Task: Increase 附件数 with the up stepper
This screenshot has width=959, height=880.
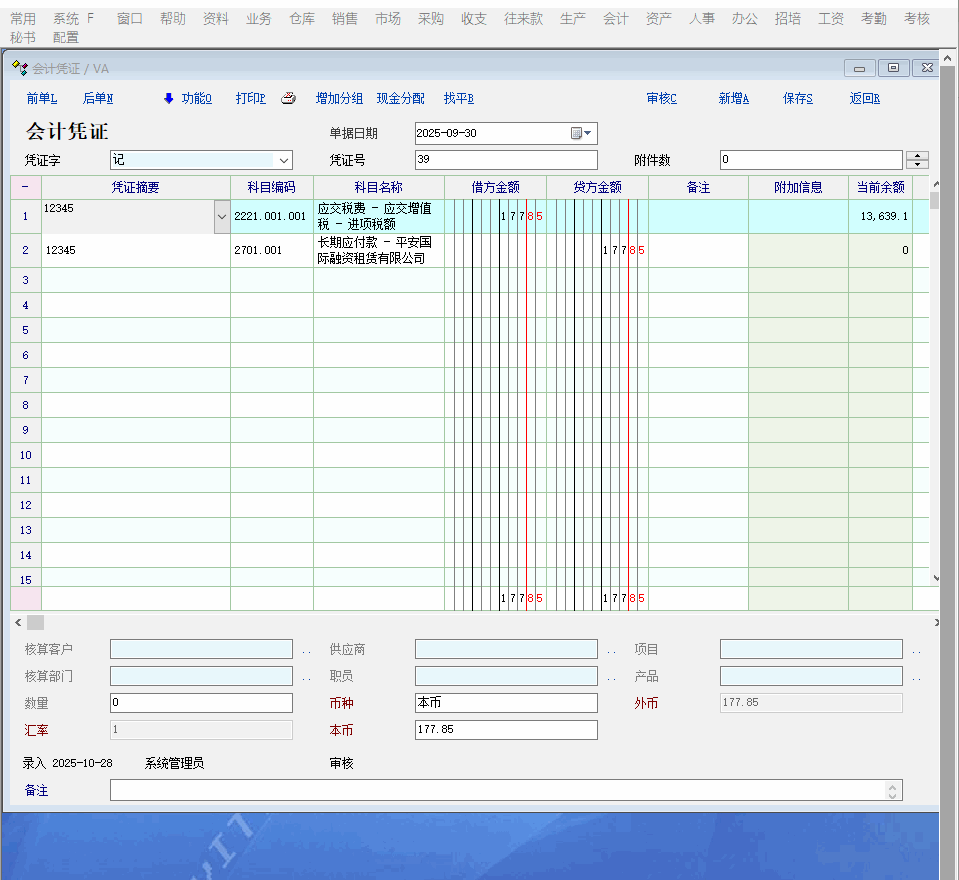Action: pos(917,155)
